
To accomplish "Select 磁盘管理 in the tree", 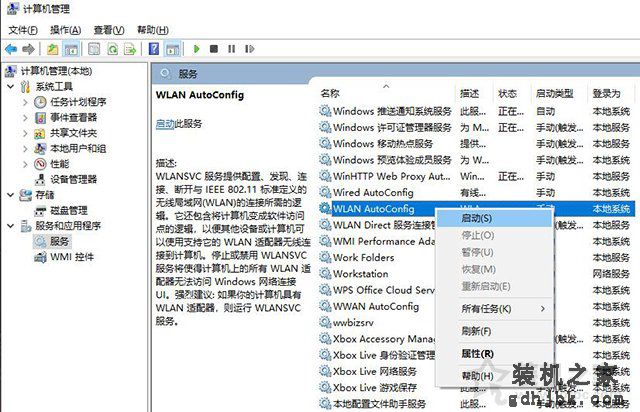I will pyautogui.click(x=61, y=211).
